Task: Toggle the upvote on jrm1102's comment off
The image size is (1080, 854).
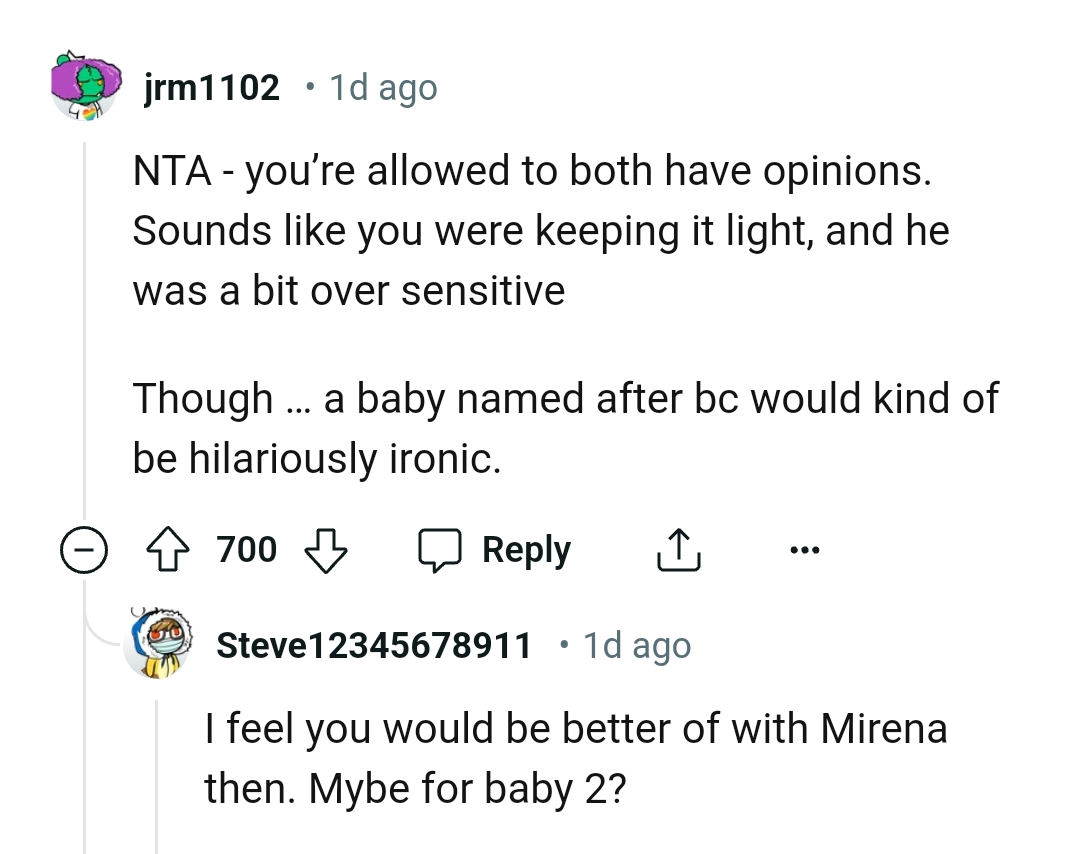Action: [x=170, y=548]
